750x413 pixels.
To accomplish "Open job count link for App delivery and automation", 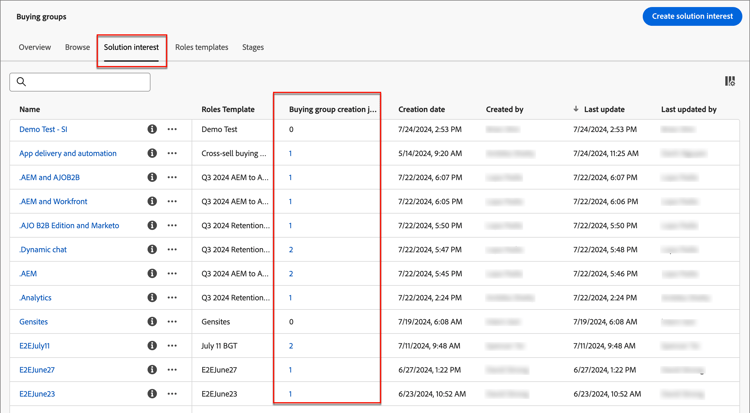I will [x=290, y=153].
